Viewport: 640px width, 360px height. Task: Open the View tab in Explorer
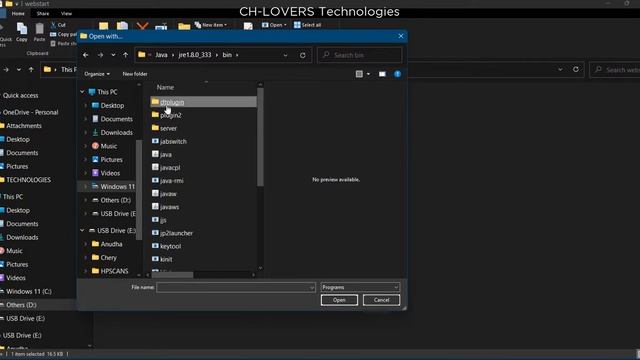[x=66, y=13]
